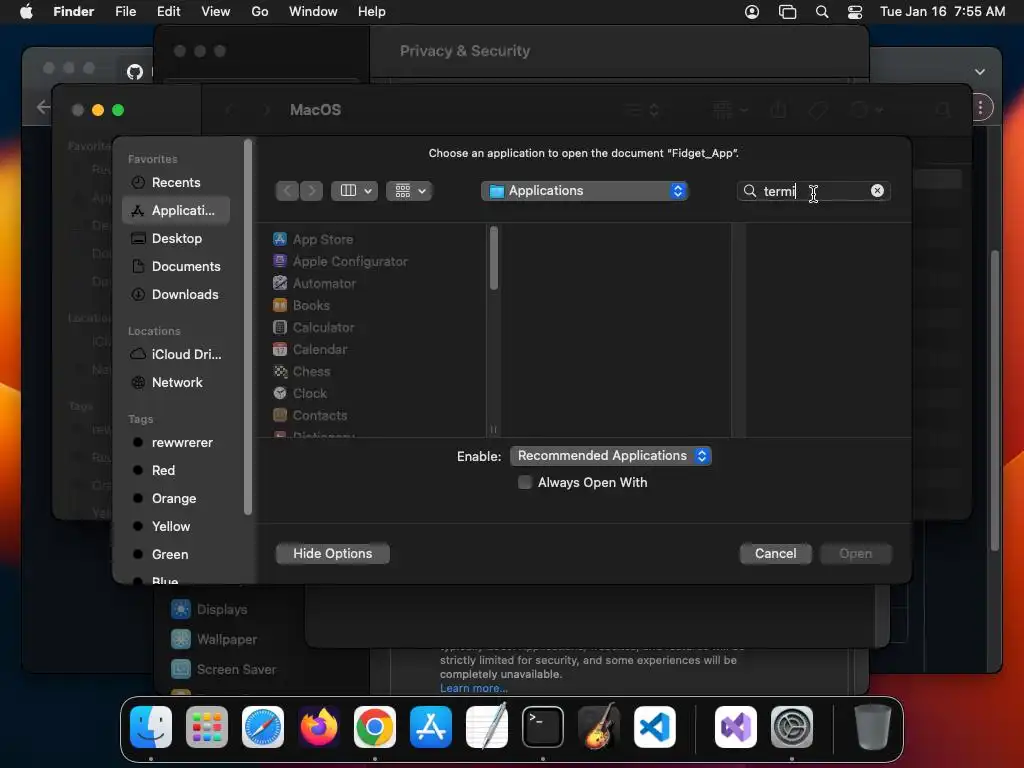The height and width of the screenshot is (768, 1024).
Task: Open App Store from the Dock
Action: [431, 727]
